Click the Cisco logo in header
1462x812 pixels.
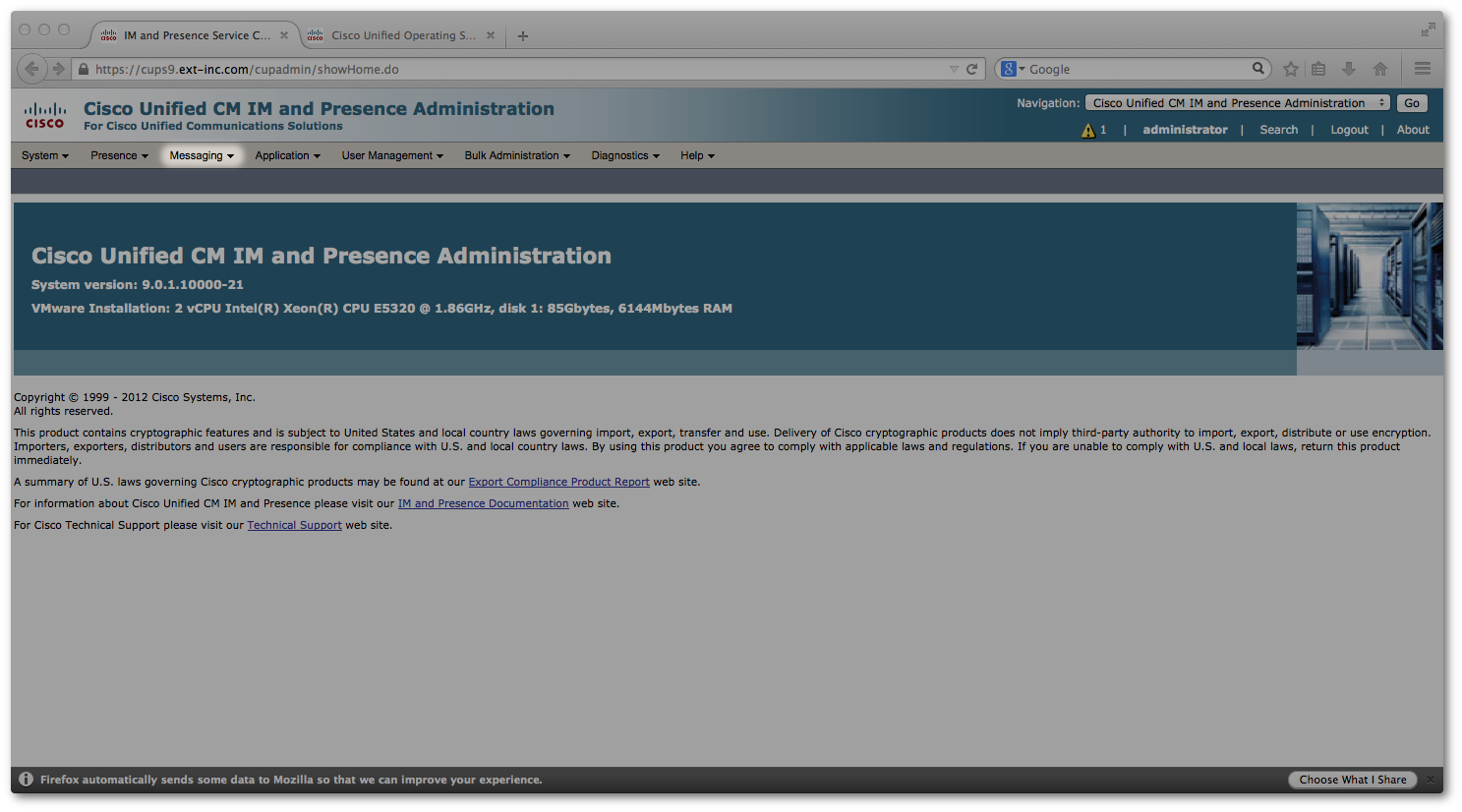(x=45, y=115)
